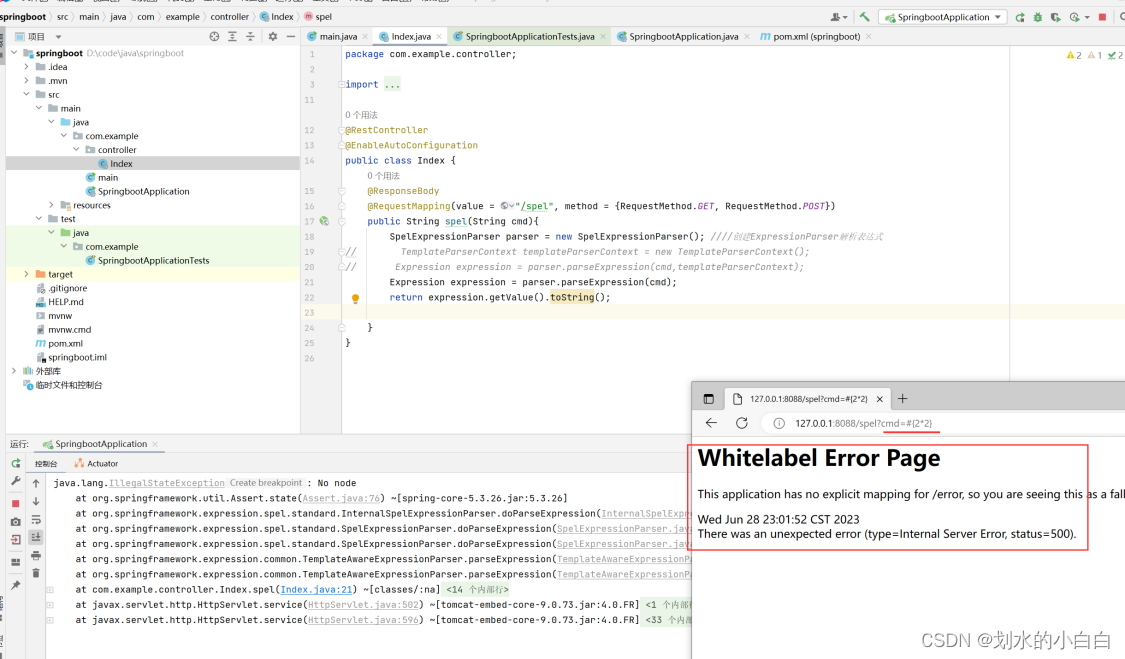Go back in the browser window
1125x659 pixels.
click(x=711, y=423)
